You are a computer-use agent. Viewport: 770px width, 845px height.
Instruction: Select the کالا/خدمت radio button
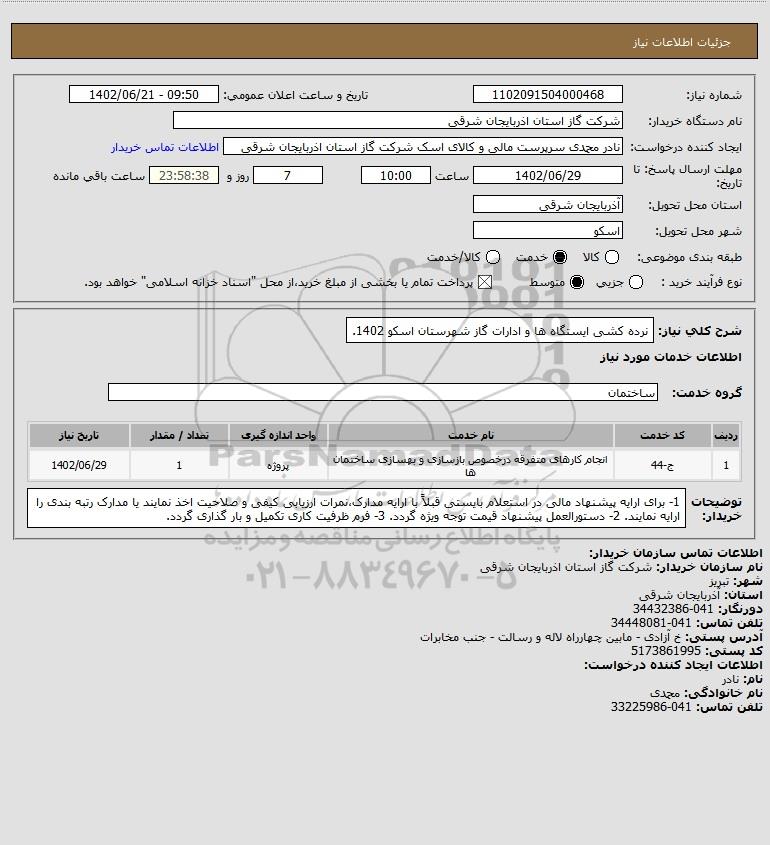tap(492, 258)
